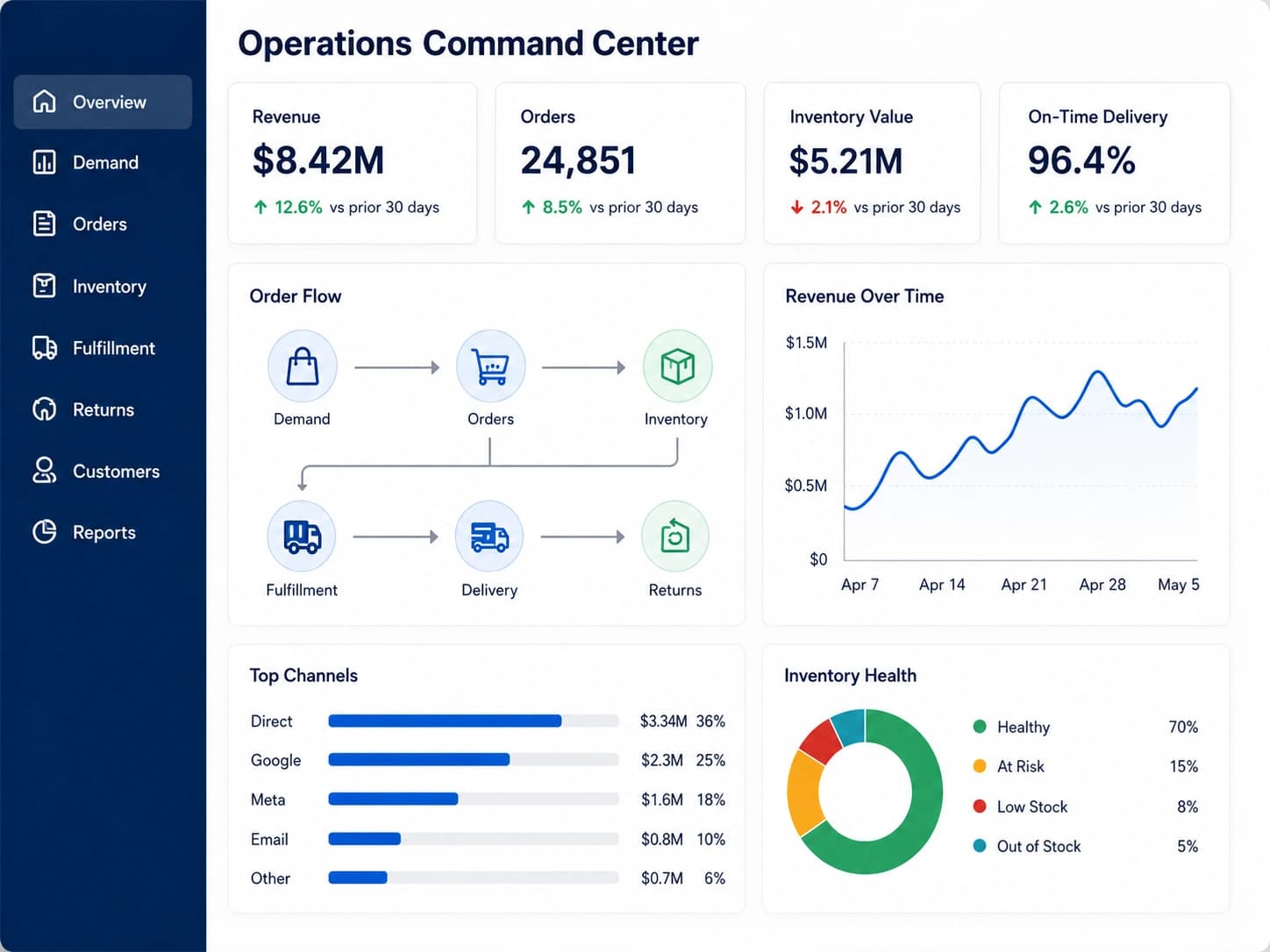The image size is (1270, 952).
Task: Click the 2.1% inventory change figure
Action: coord(829,208)
